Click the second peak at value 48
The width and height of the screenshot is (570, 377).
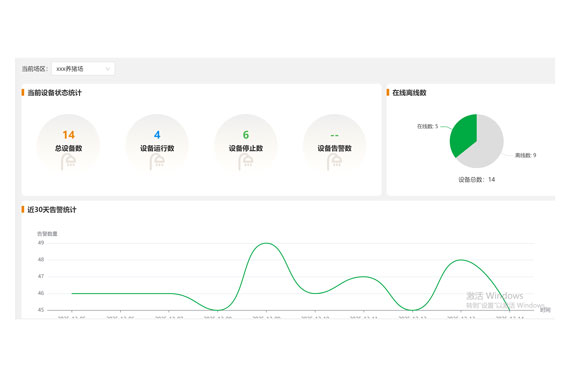(461, 260)
